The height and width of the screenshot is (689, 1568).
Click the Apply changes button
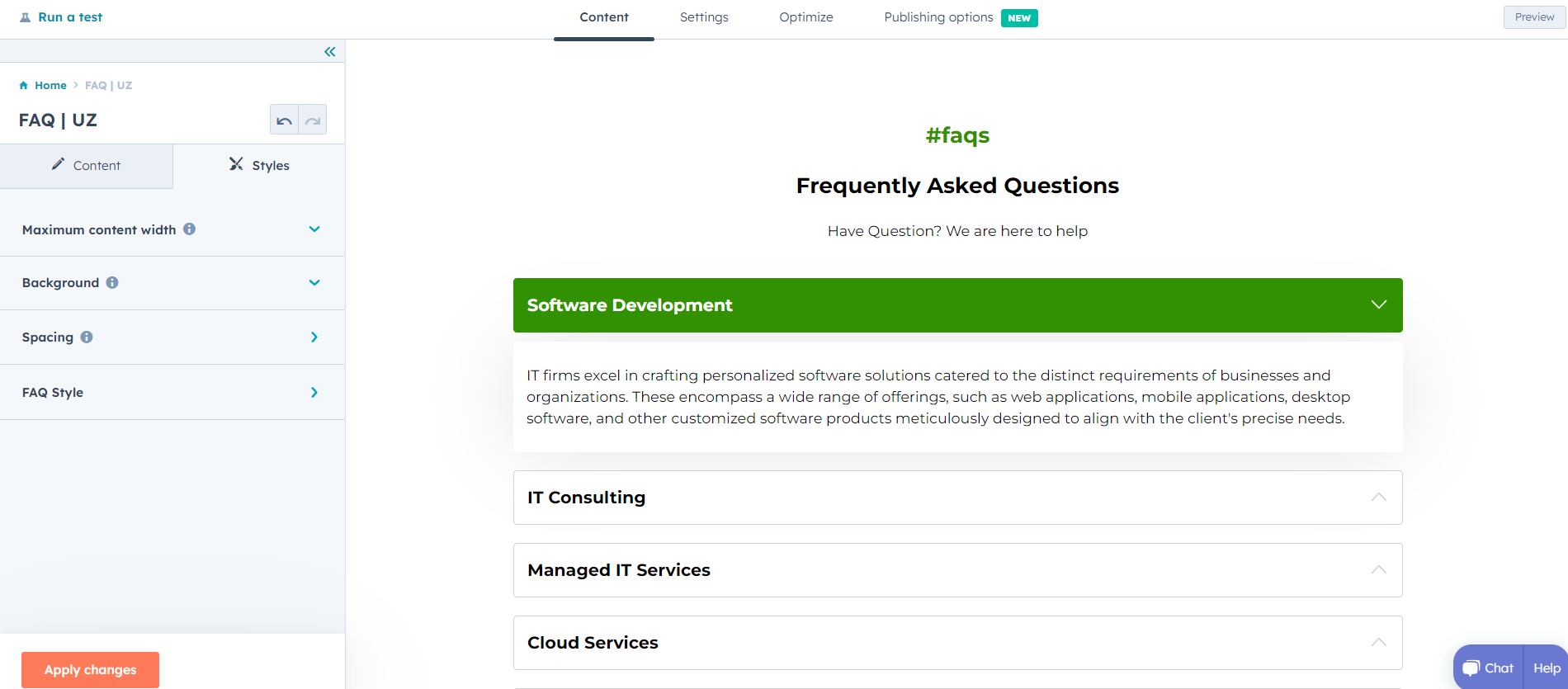91,669
